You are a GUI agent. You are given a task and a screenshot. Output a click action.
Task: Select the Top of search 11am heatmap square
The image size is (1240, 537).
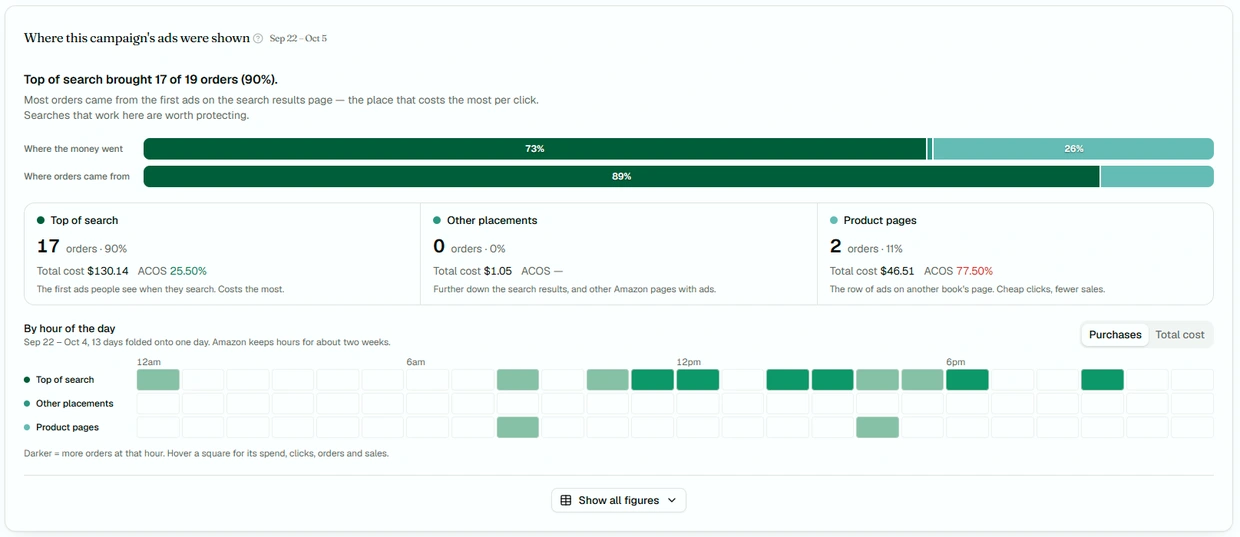pos(653,380)
